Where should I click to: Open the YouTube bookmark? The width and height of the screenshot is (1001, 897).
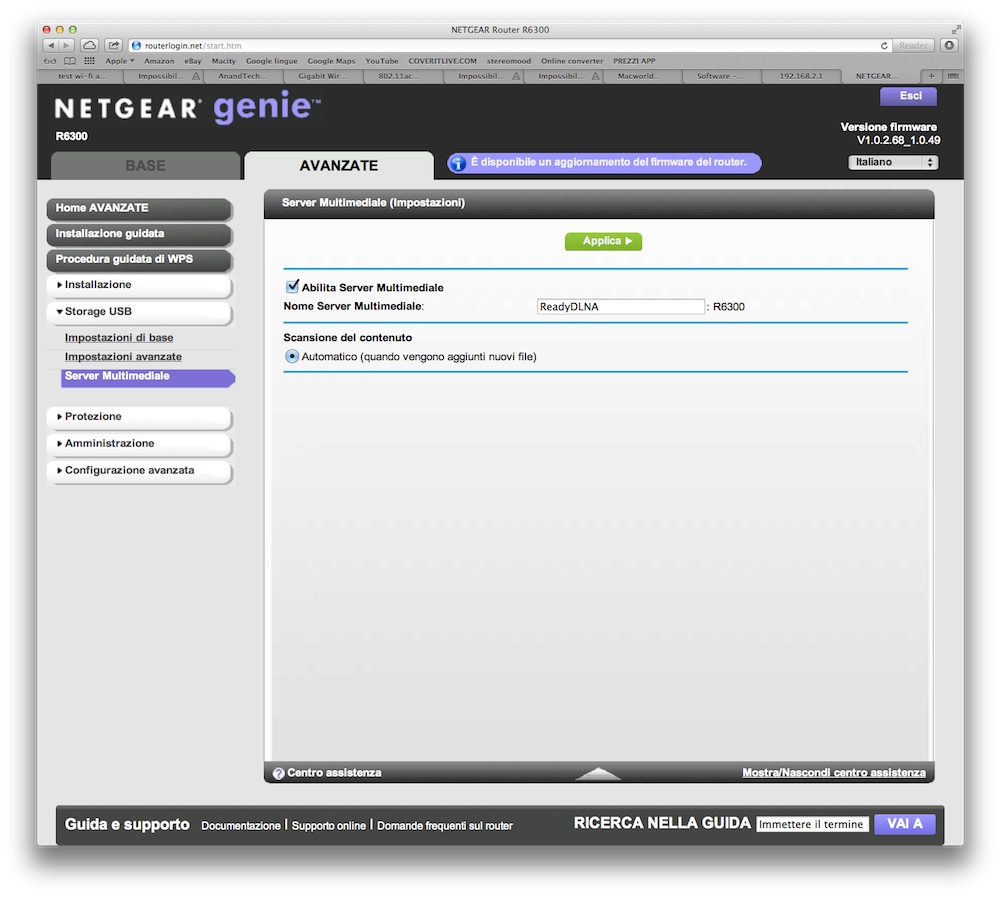382,61
